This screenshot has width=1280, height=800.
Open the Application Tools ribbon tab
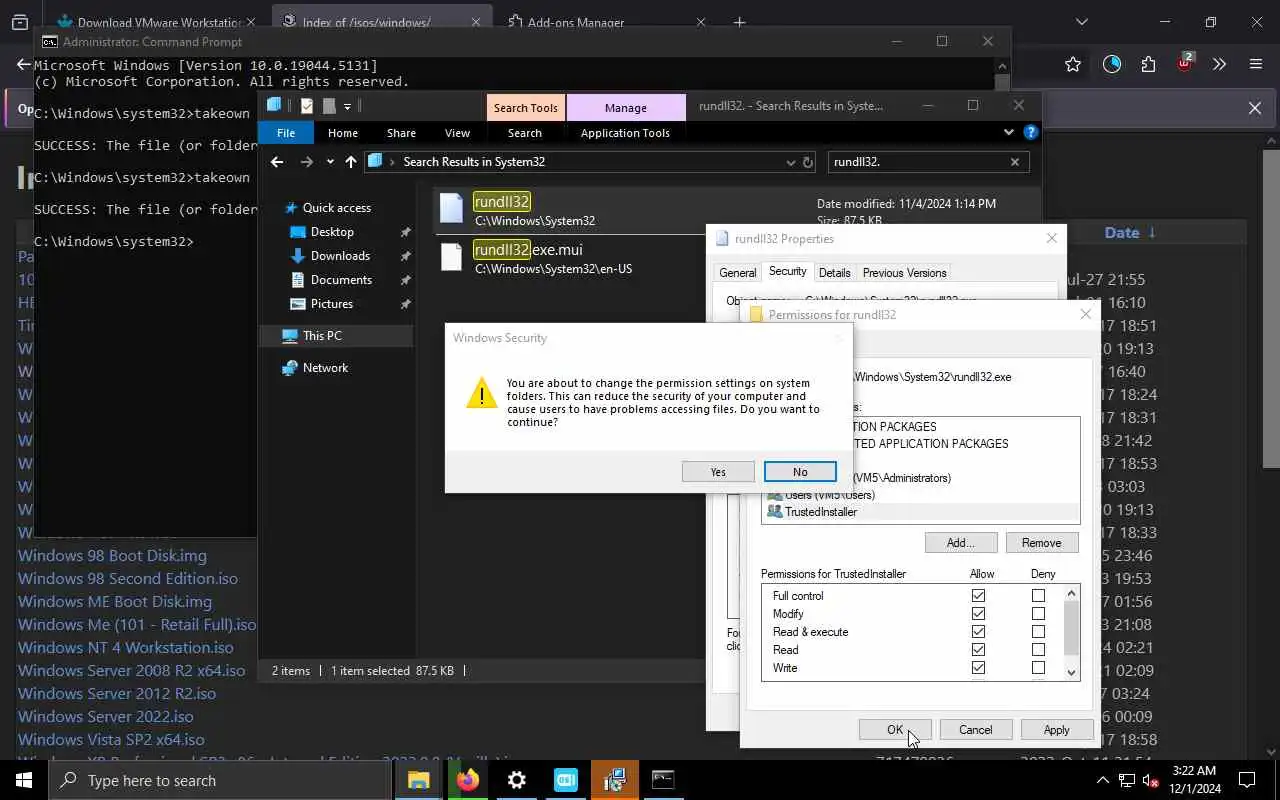(x=625, y=133)
